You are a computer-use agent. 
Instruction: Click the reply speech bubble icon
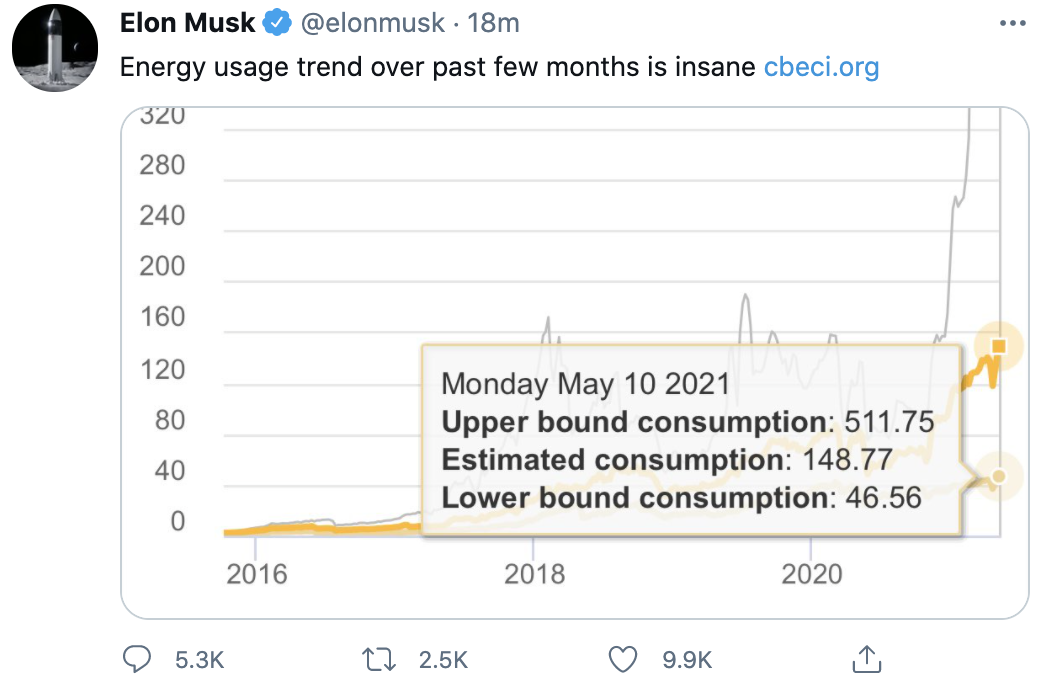[136, 659]
